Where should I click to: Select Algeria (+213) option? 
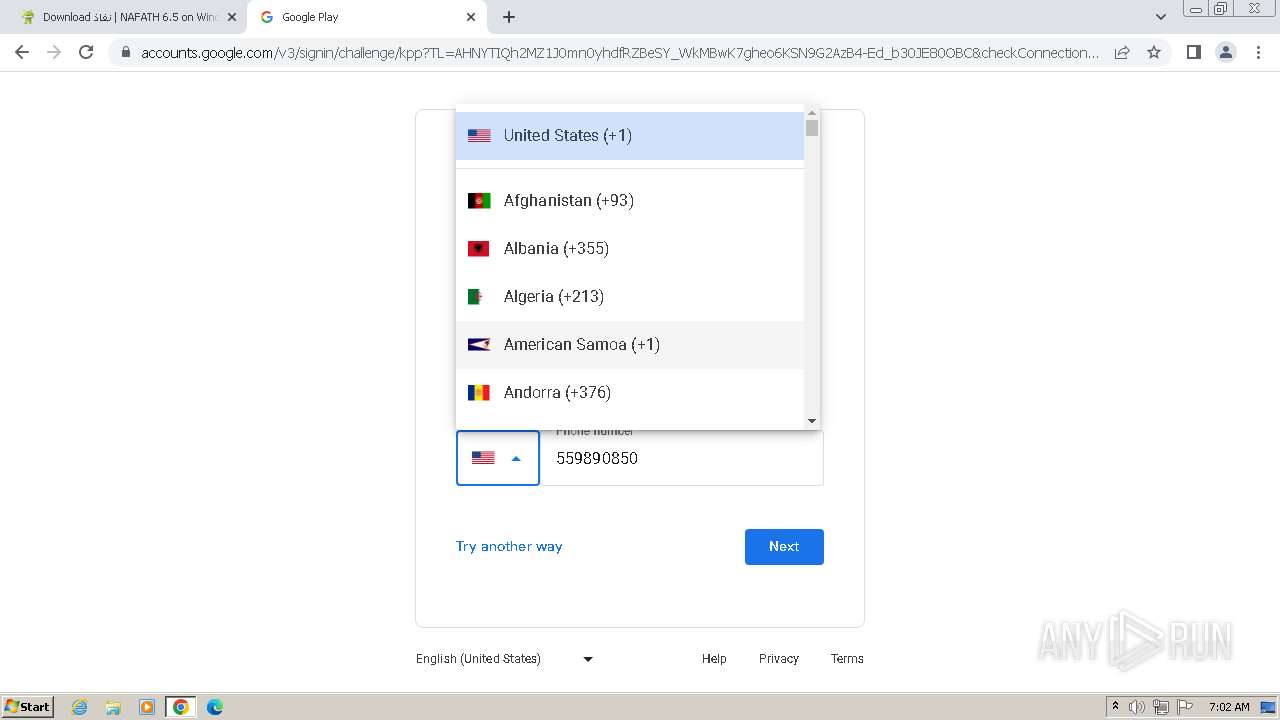pyautogui.click(x=630, y=296)
